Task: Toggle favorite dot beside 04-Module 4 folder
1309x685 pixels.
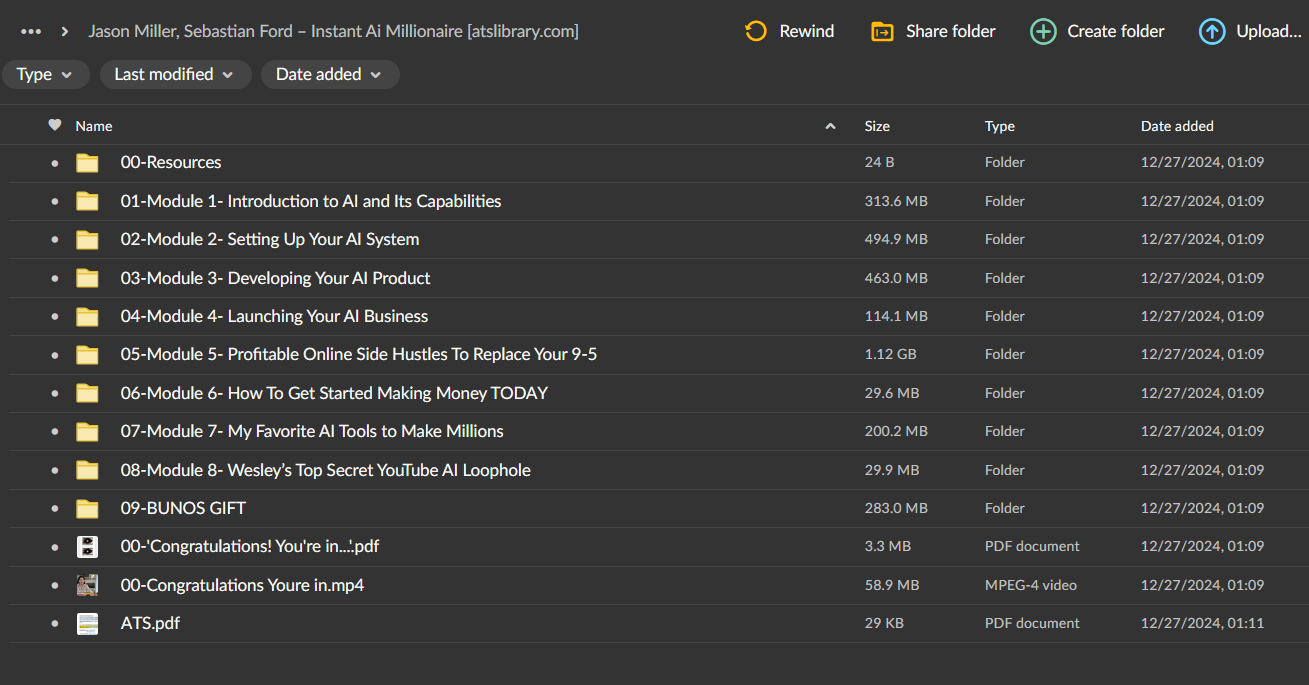Action: [x=55, y=317]
